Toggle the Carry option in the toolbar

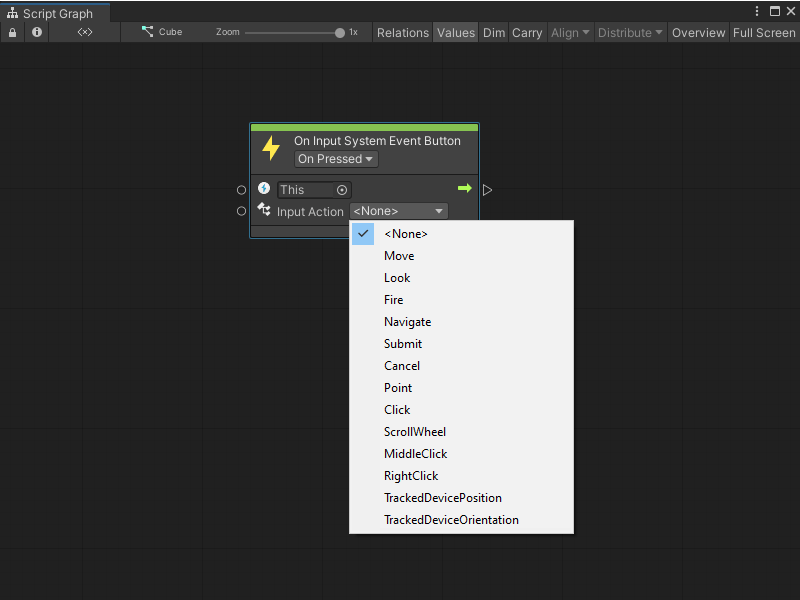point(527,32)
